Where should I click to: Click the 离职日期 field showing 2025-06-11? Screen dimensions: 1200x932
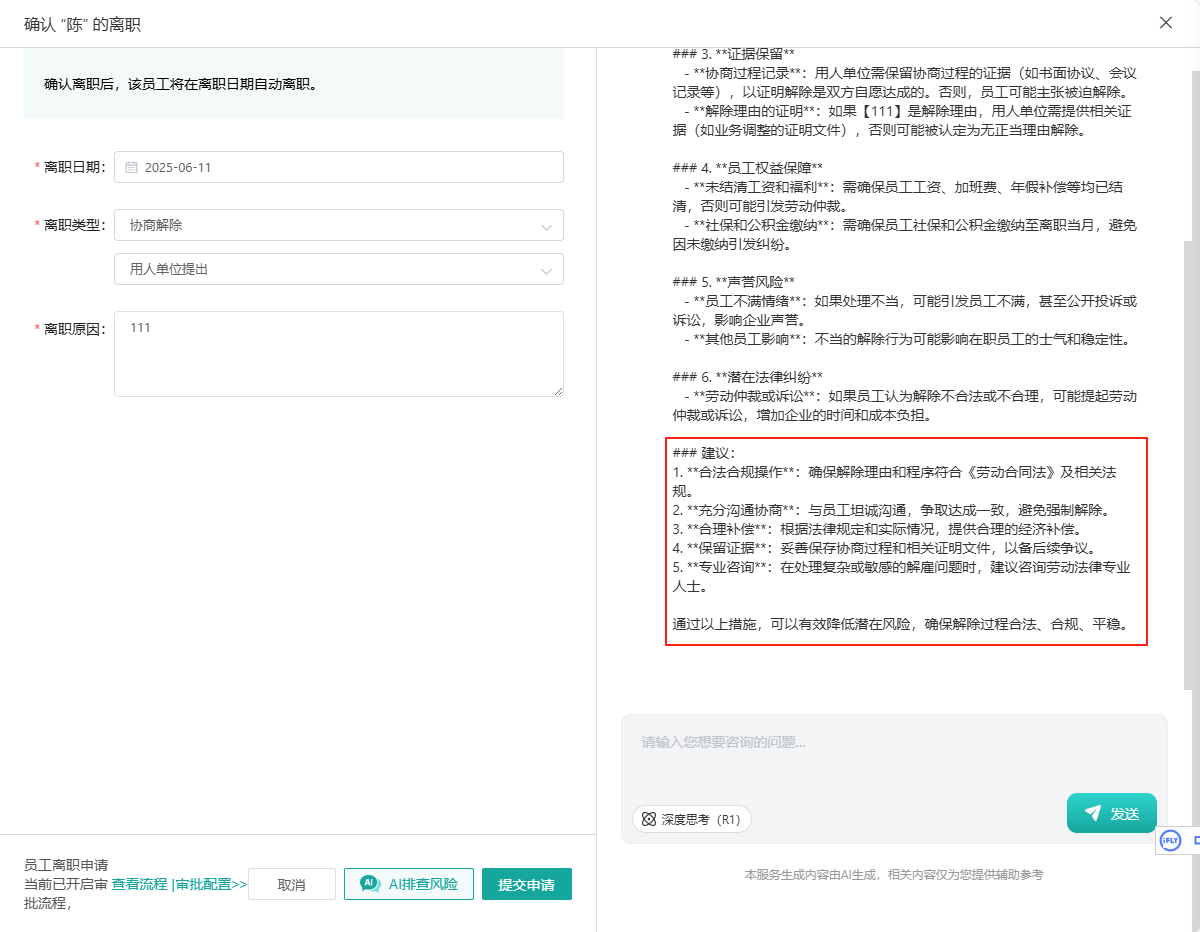[338, 168]
